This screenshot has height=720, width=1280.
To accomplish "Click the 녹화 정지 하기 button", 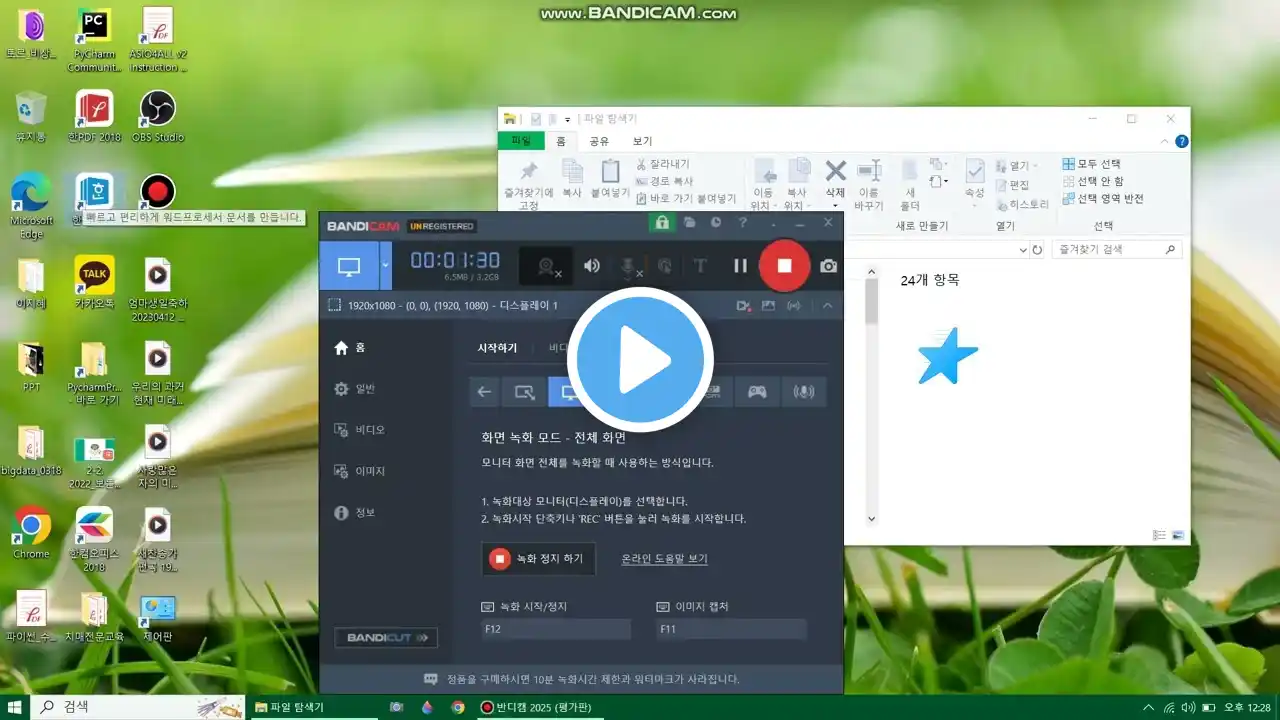I will pos(538,559).
